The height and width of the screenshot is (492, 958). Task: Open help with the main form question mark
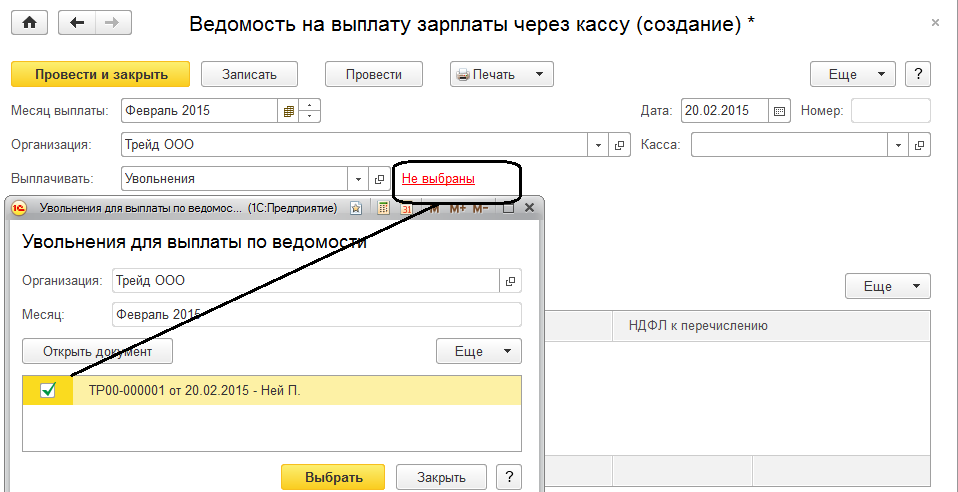coord(918,75)
